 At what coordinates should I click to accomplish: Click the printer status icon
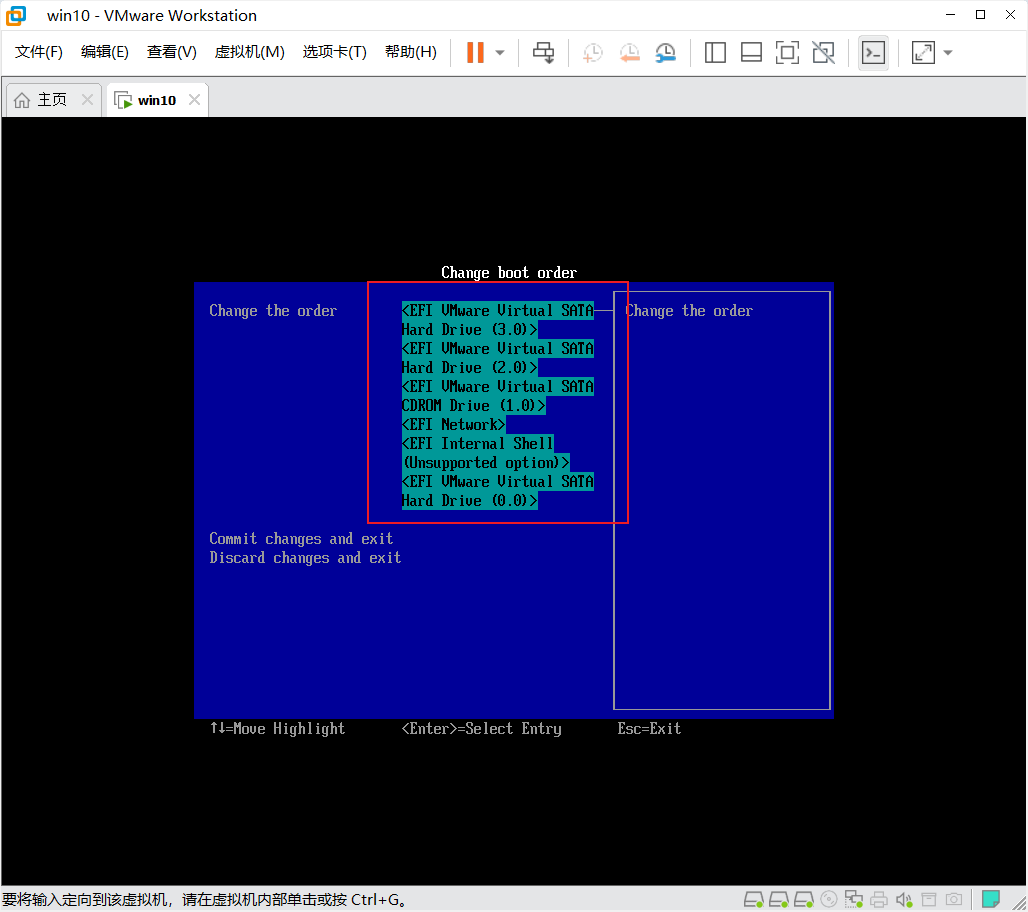click(879, 900)
